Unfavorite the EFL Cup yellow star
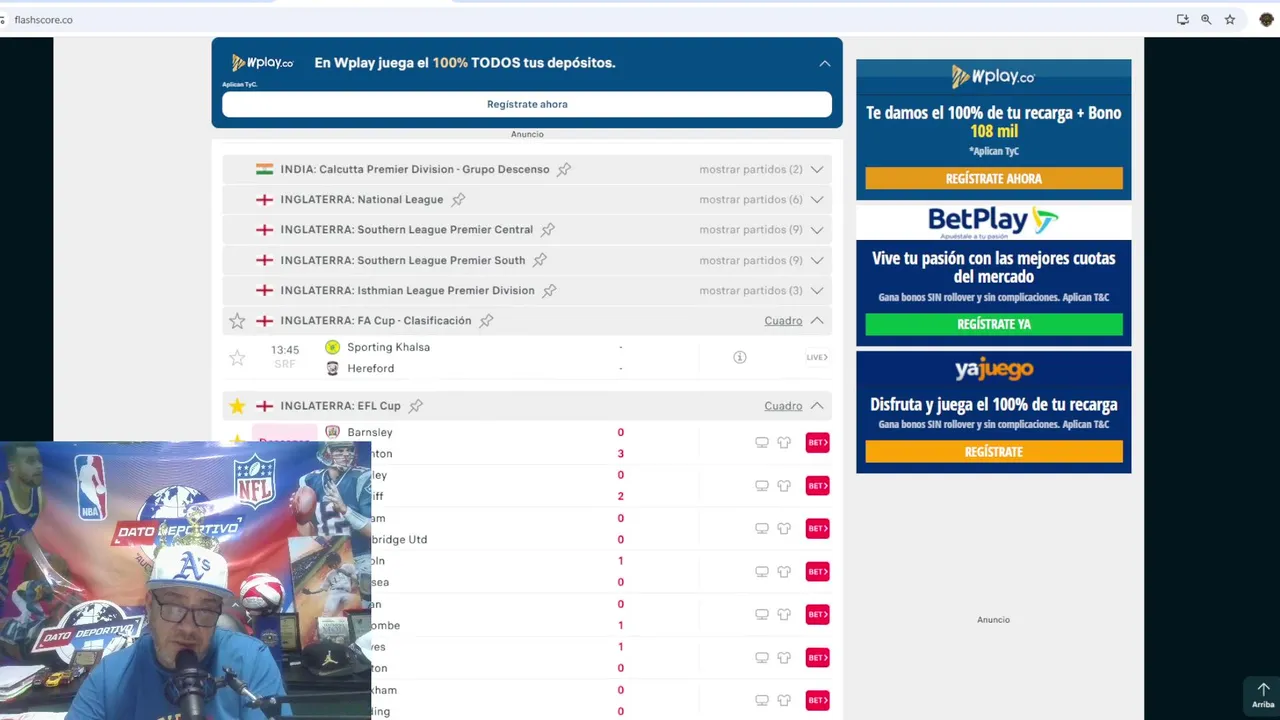This screenshot has height=720, width=1280. coord(237,406)
